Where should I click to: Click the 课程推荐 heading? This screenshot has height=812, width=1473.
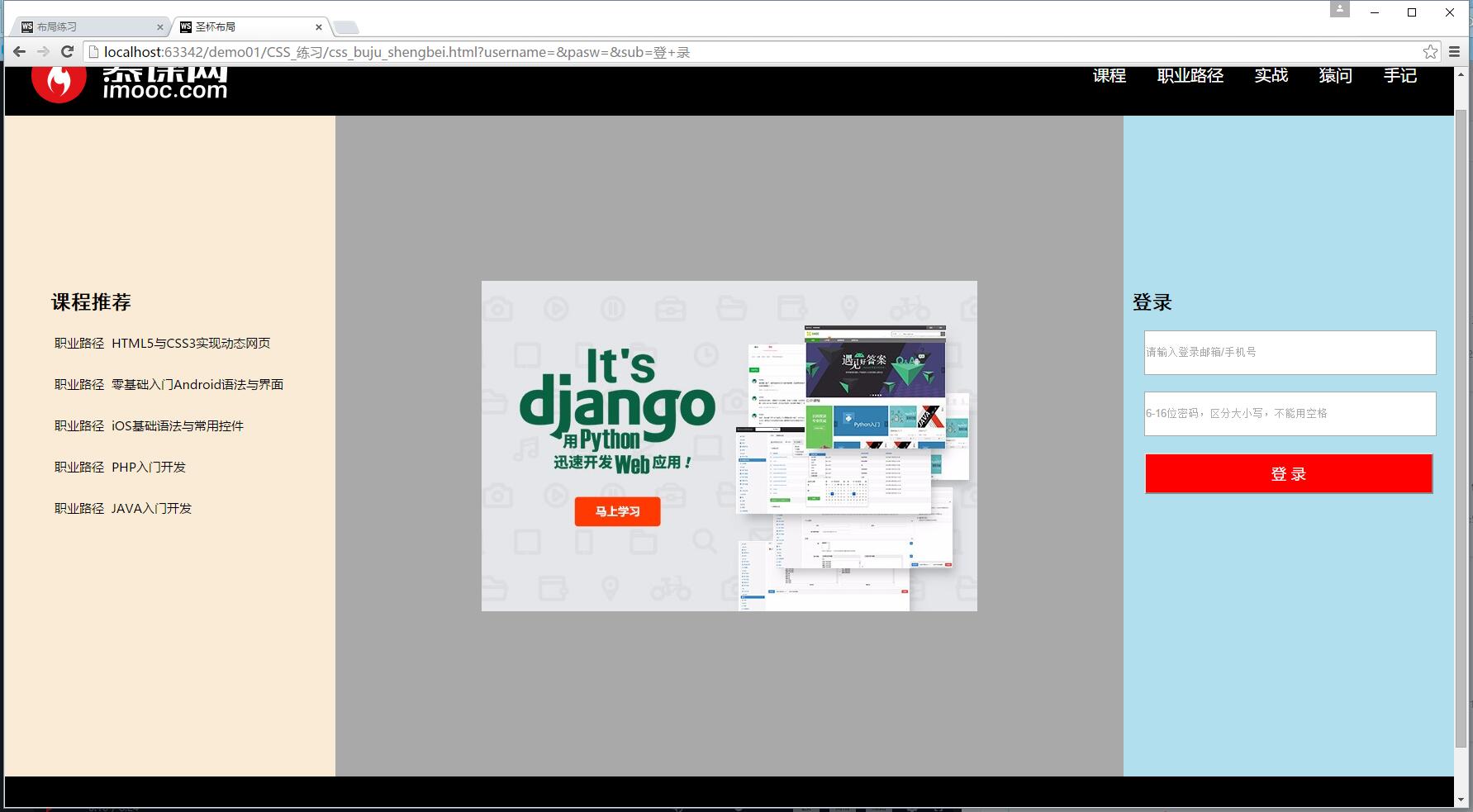(x=91, y=302)
